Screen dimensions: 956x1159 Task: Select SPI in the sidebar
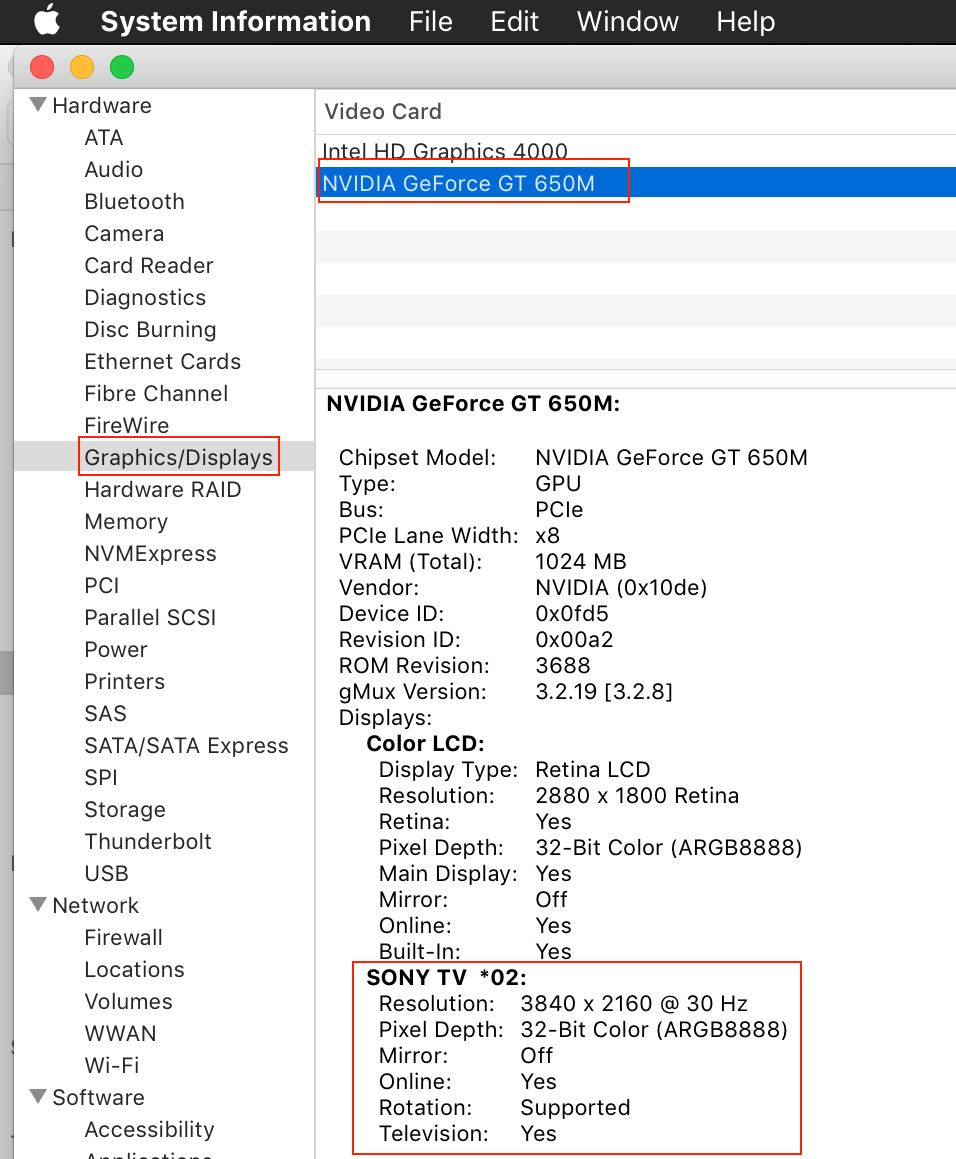click(101, 777)
